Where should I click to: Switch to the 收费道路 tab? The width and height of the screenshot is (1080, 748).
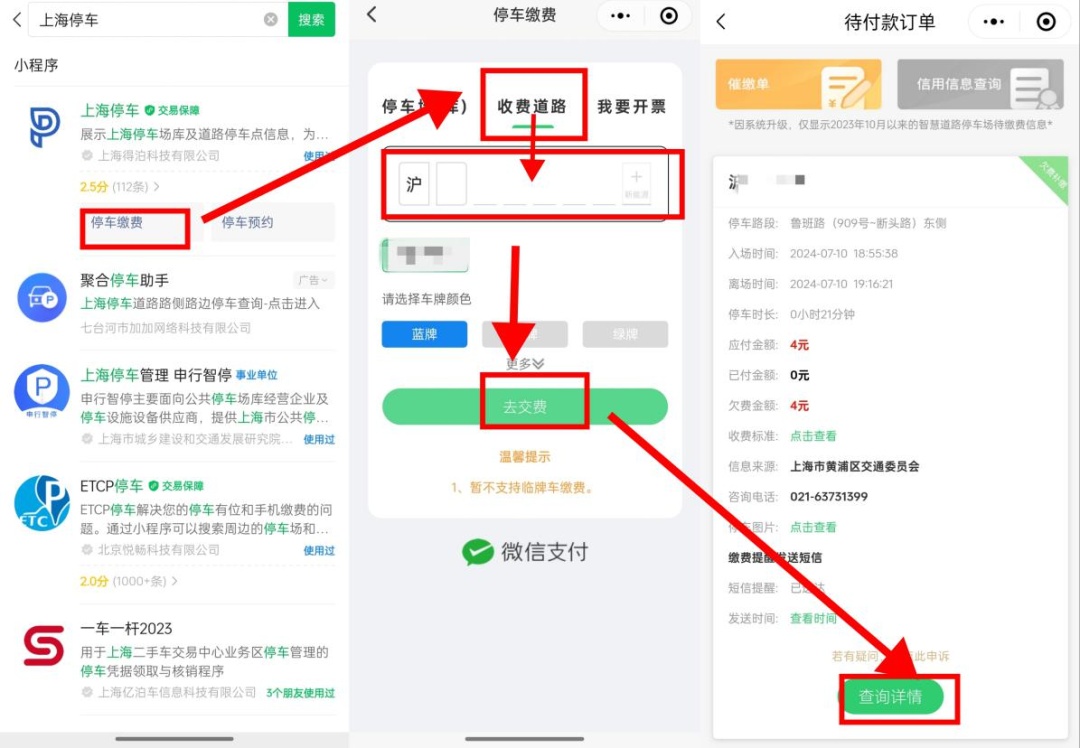532,106
